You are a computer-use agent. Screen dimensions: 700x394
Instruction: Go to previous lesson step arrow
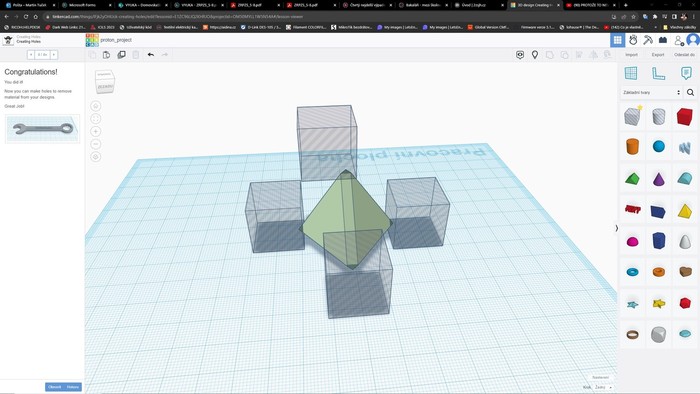[x=30, y=54]
